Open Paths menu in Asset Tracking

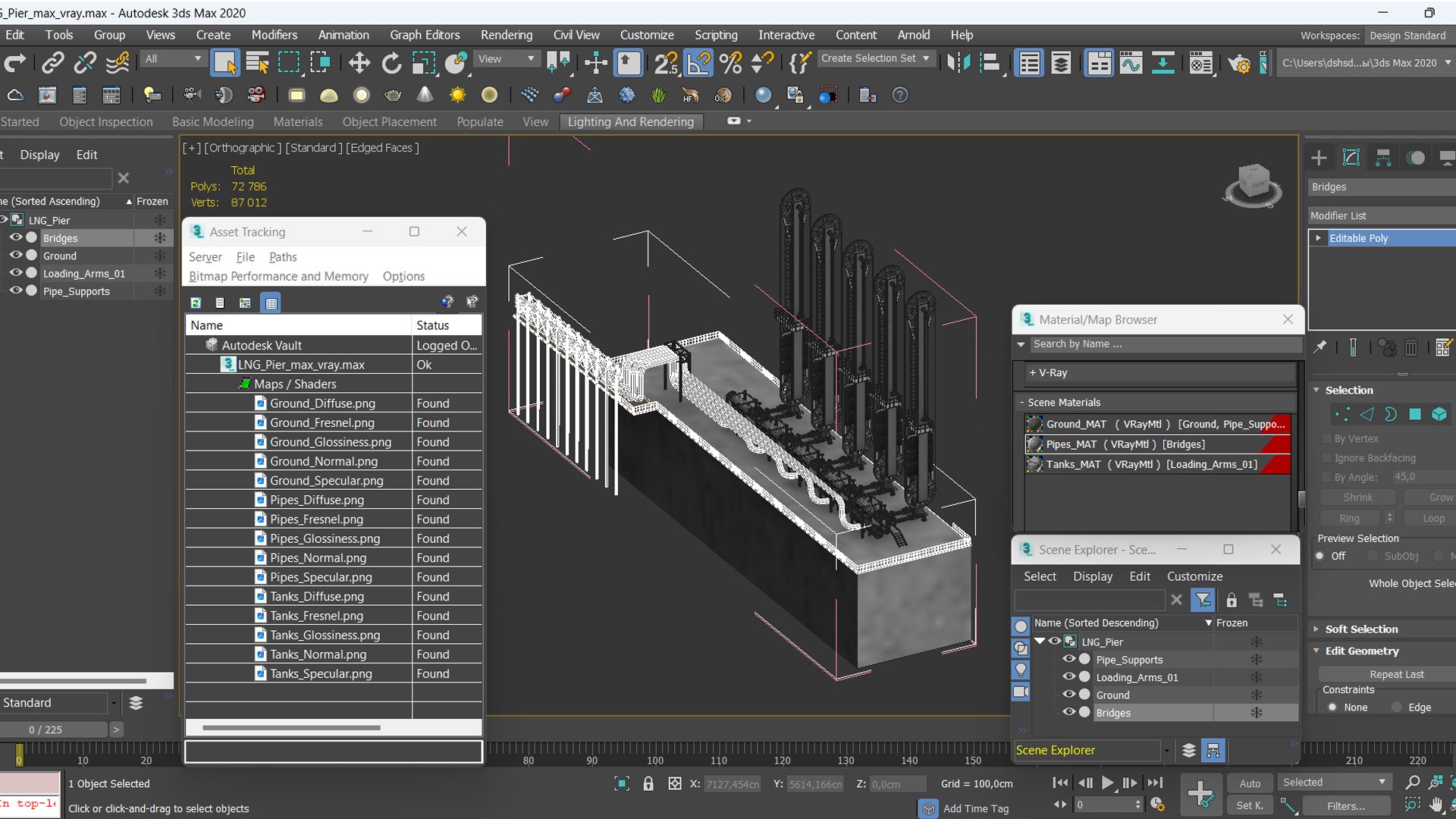pyautogui.click(x=283, y=257)
